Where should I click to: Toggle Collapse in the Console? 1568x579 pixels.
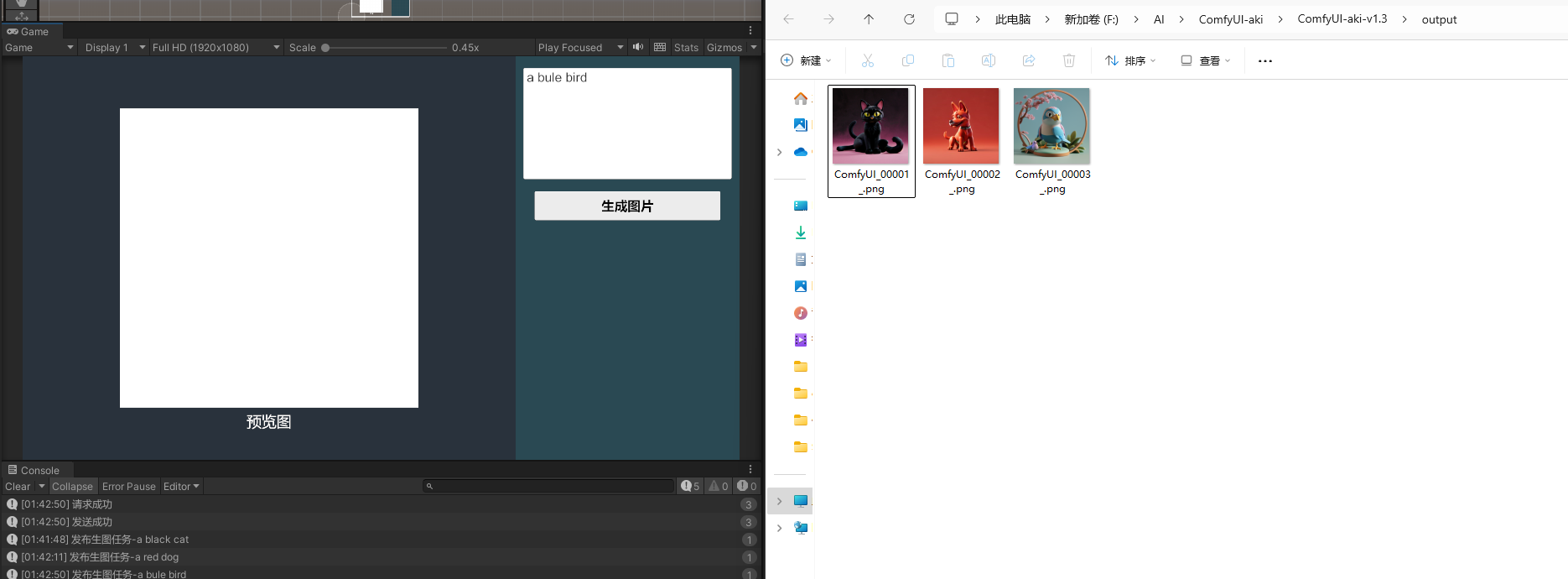click(72, 487)
